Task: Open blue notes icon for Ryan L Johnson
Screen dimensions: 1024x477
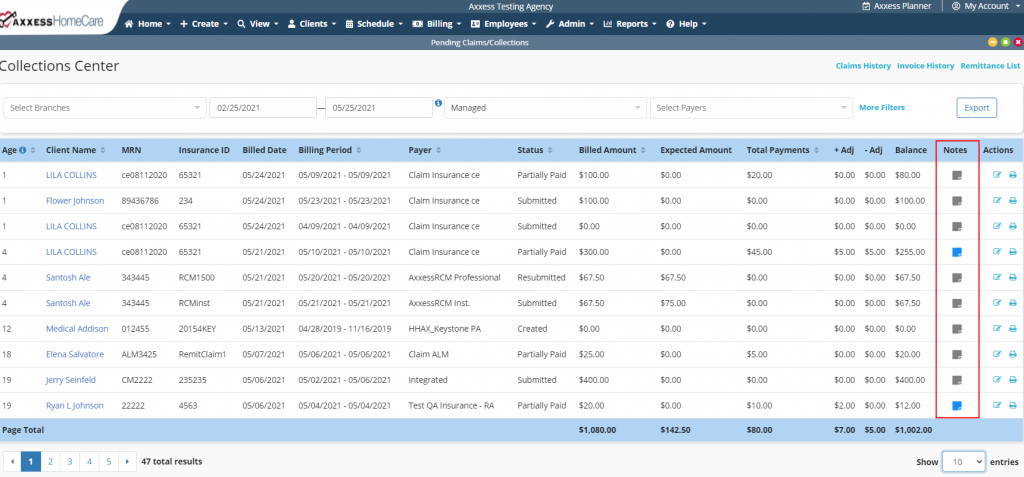Action: (x=957, y=406)
